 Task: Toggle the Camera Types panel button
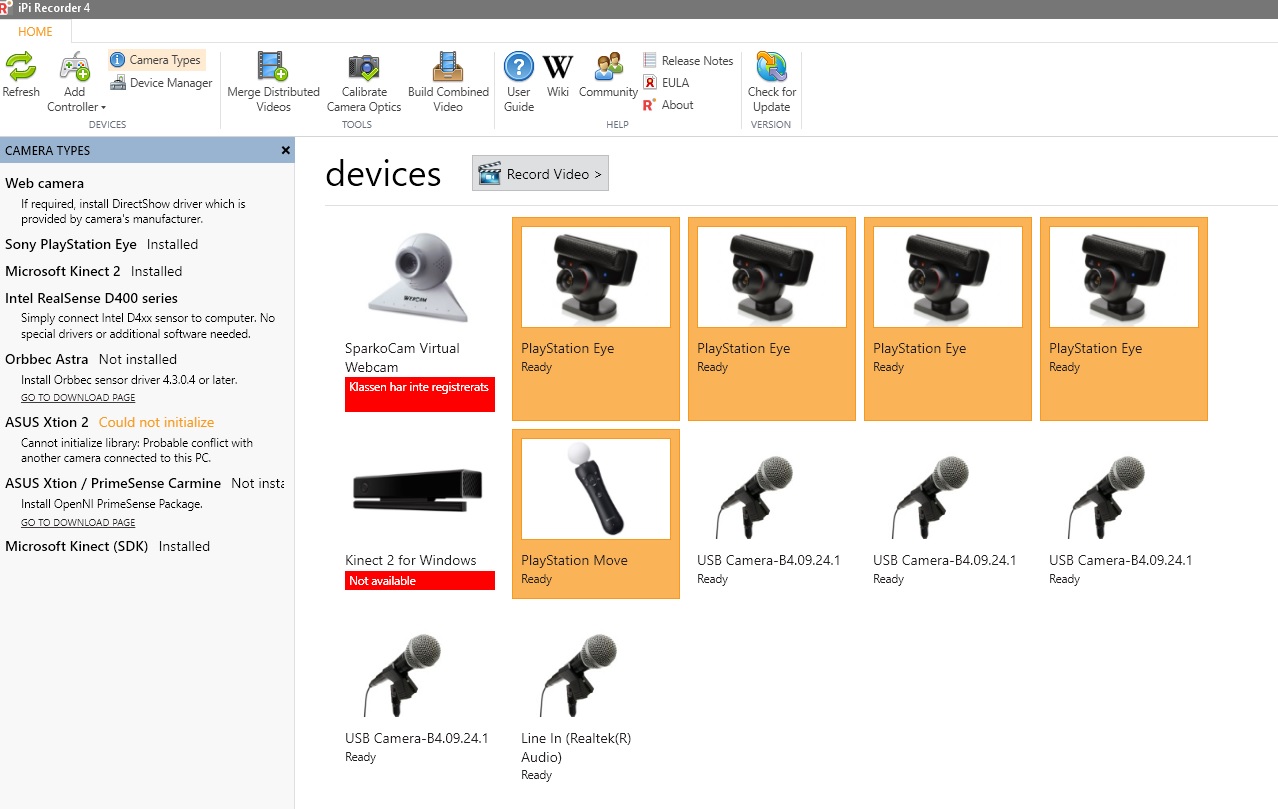[156, 60]
